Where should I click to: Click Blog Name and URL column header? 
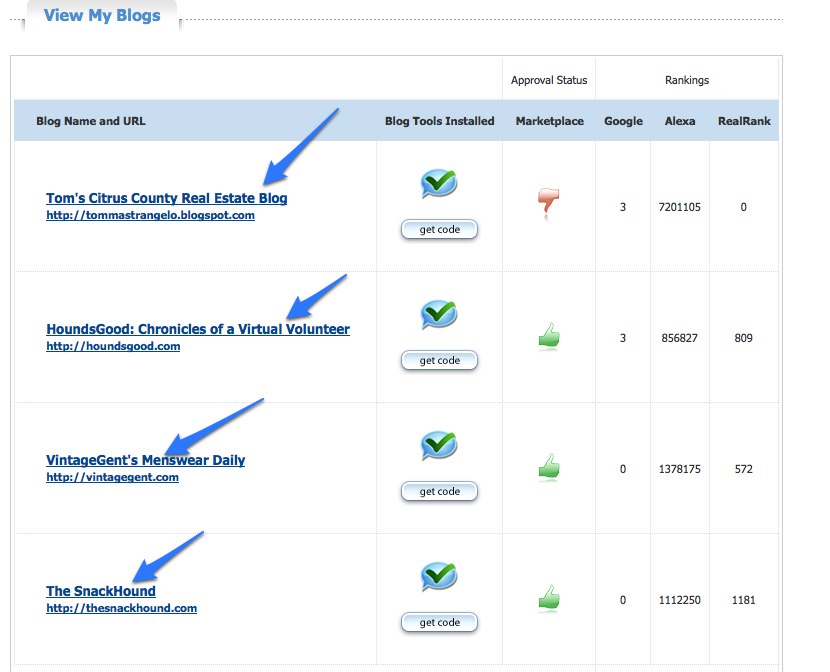91,121
